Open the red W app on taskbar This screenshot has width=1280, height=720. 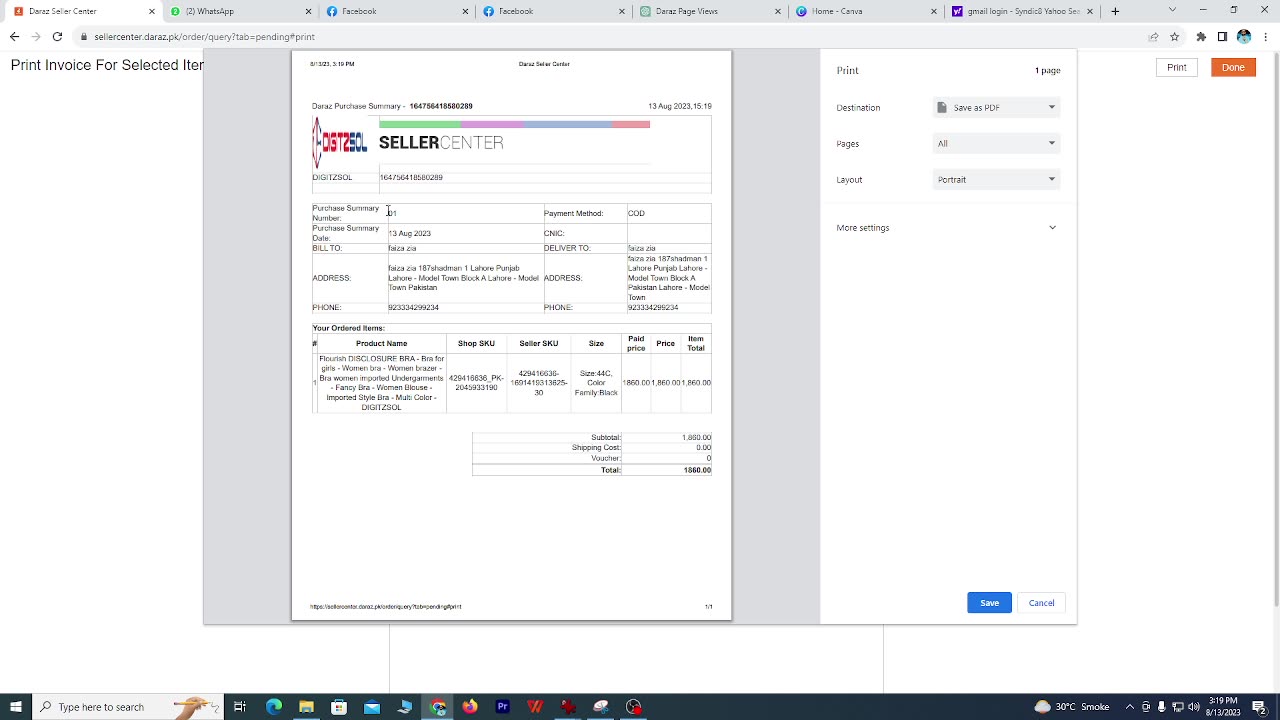pyautogui.click(x=535, y=707)
